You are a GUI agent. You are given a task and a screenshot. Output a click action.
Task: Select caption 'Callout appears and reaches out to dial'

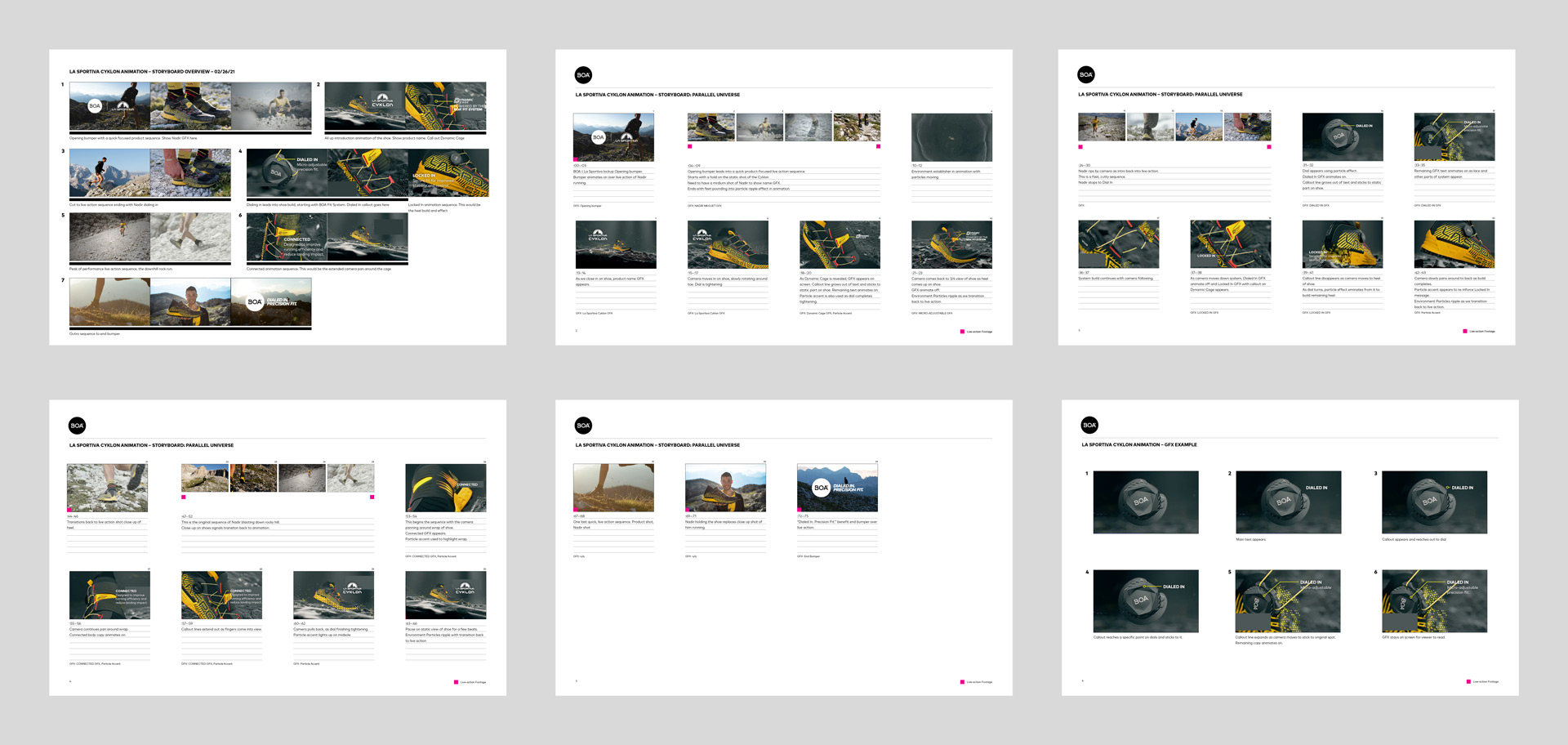(1414, 539)
